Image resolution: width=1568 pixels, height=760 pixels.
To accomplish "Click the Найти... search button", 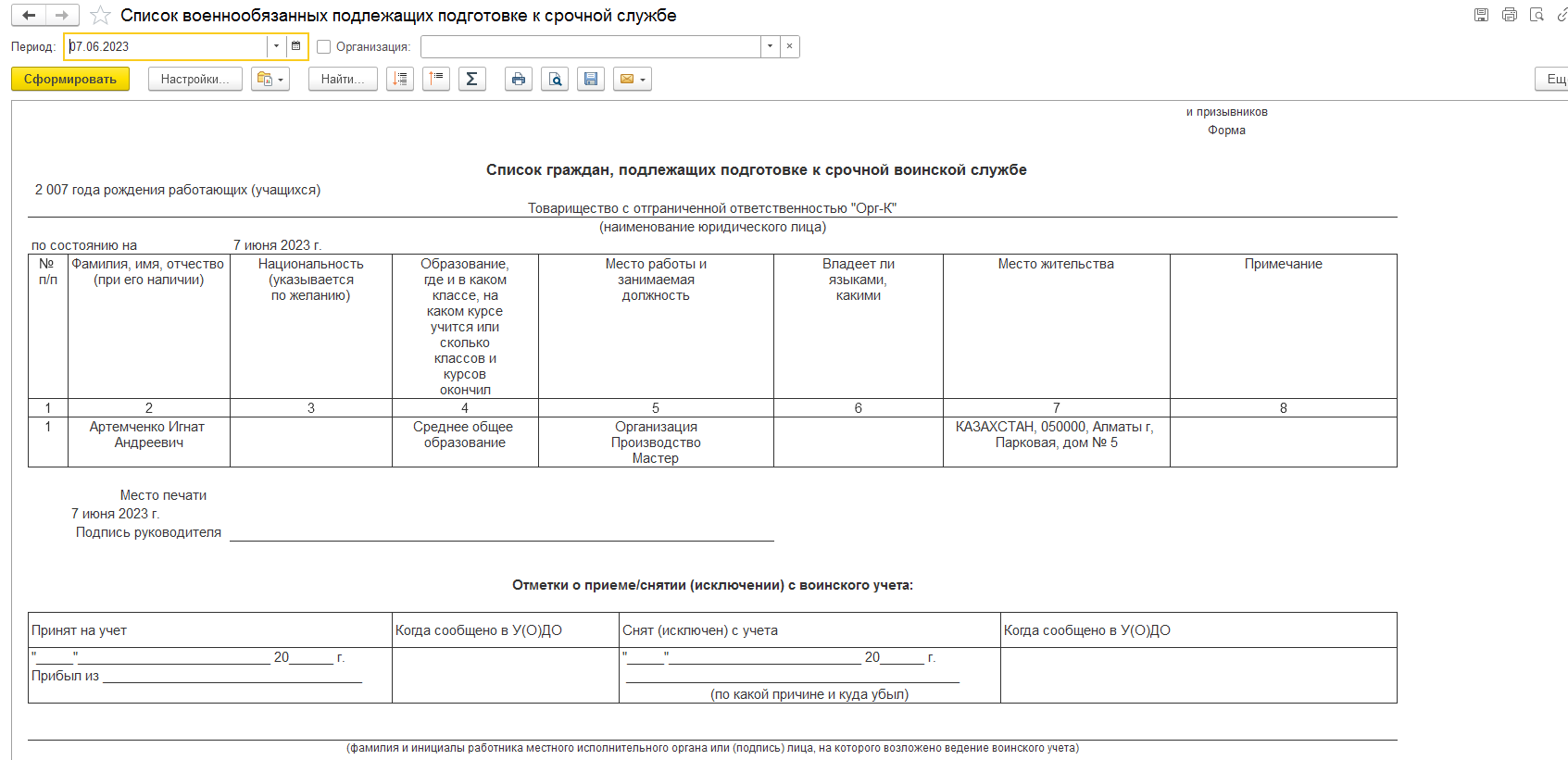I will coord(343,80).
